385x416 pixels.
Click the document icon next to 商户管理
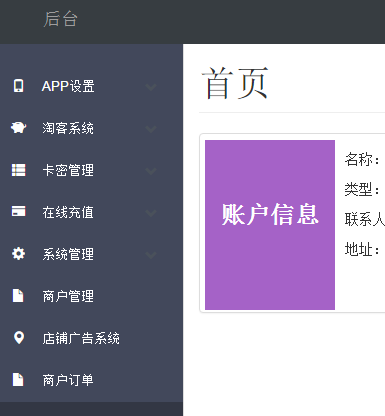pyautogui.click(x=18, y=296)
